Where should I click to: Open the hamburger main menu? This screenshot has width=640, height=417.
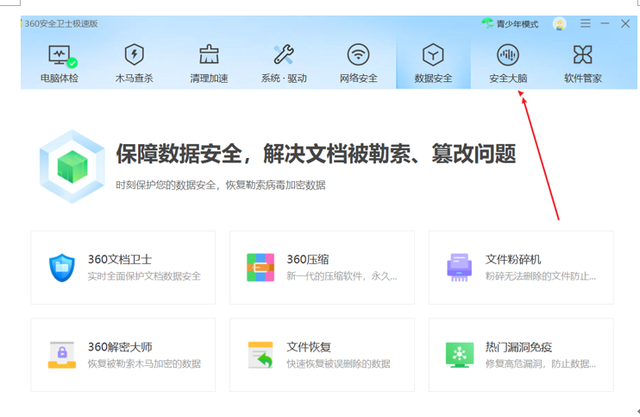click(x=585, y=23)
